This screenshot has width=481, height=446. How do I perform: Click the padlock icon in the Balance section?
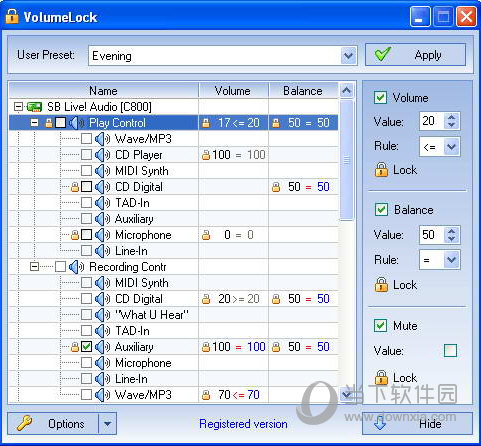tap(381, 284)
